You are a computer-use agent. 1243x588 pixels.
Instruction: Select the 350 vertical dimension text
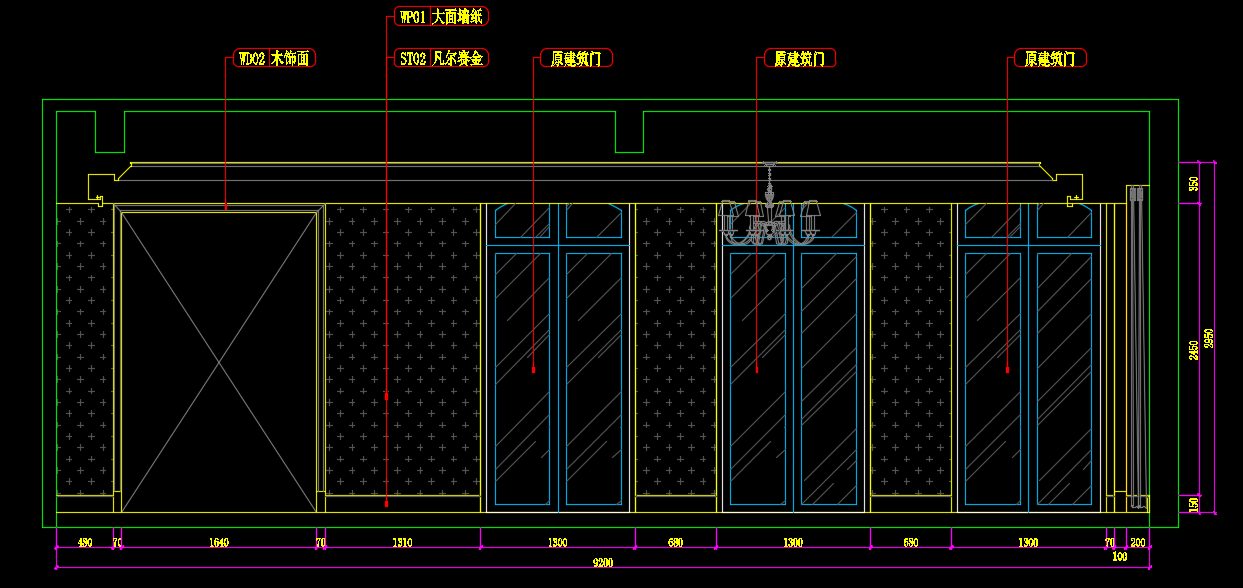pos(1193,183)
